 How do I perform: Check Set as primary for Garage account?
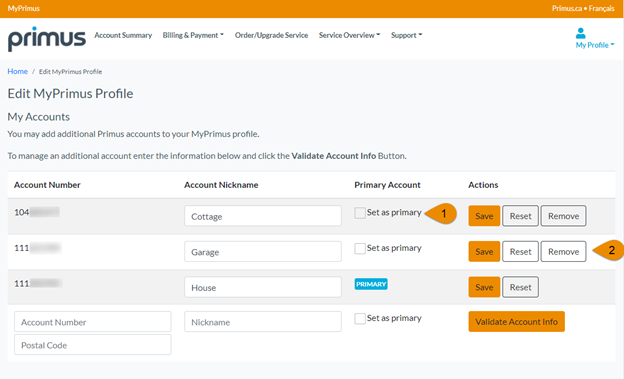click(360, 248)
